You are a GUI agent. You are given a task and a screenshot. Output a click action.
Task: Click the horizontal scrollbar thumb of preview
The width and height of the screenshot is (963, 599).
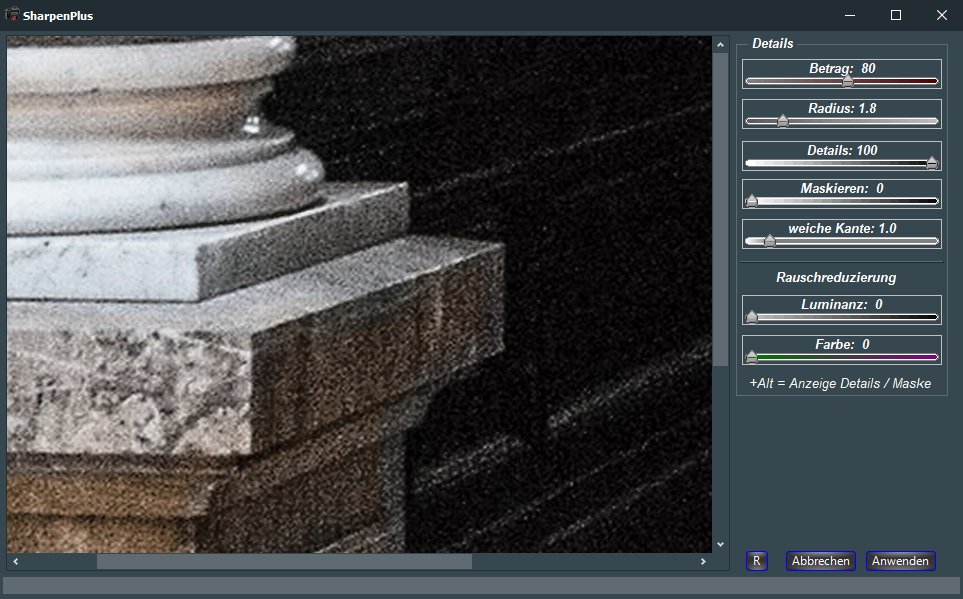283,562
